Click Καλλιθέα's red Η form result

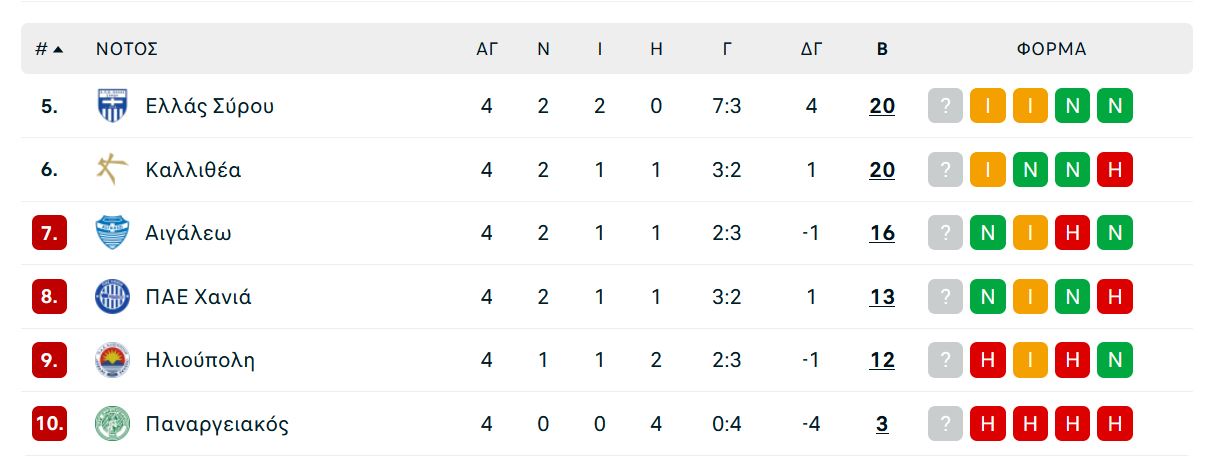point(1115,170)
